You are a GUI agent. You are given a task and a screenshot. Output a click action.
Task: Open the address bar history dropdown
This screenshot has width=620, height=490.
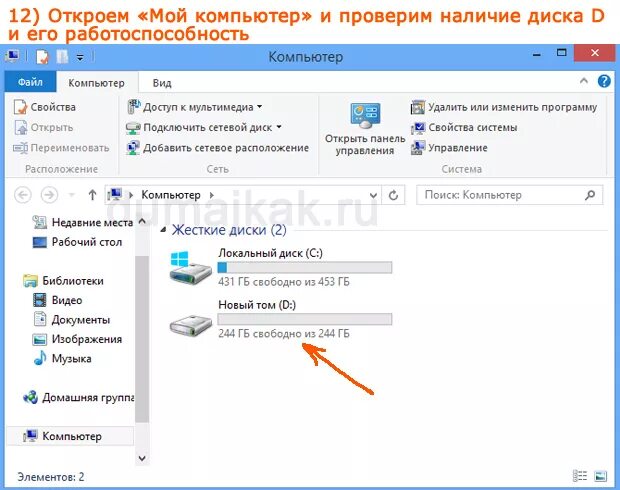372,195
